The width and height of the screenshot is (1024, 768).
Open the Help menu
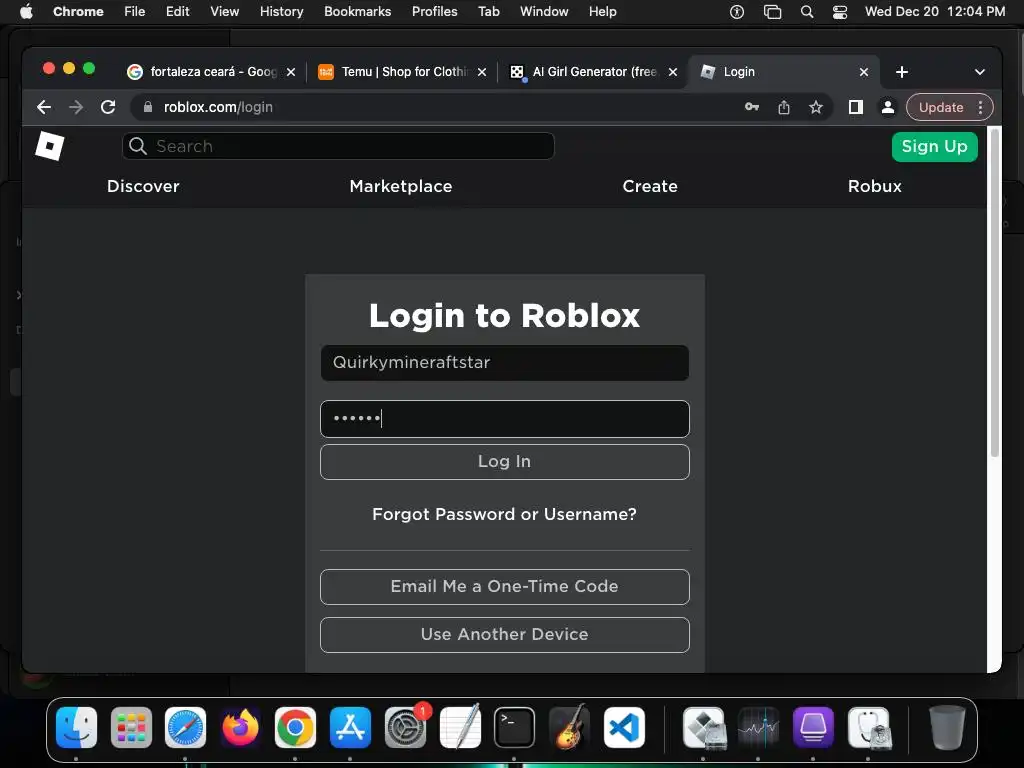[x=602, y=12]
